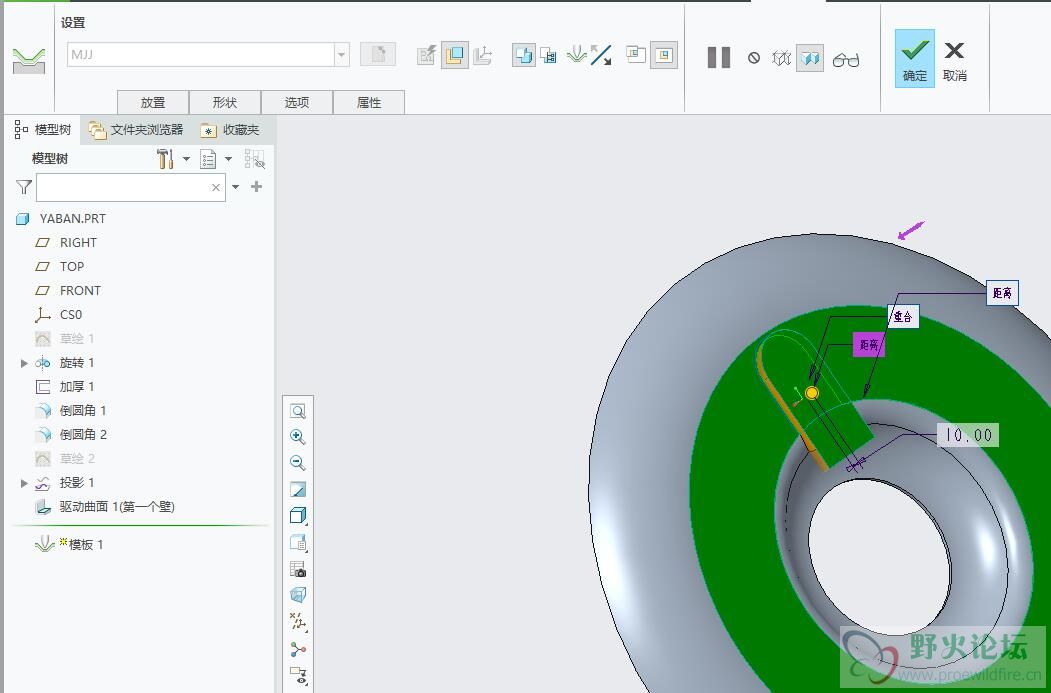The image size is (1051, 693).
Task: Select unattached preview mode icon
Action: [782, 59]
